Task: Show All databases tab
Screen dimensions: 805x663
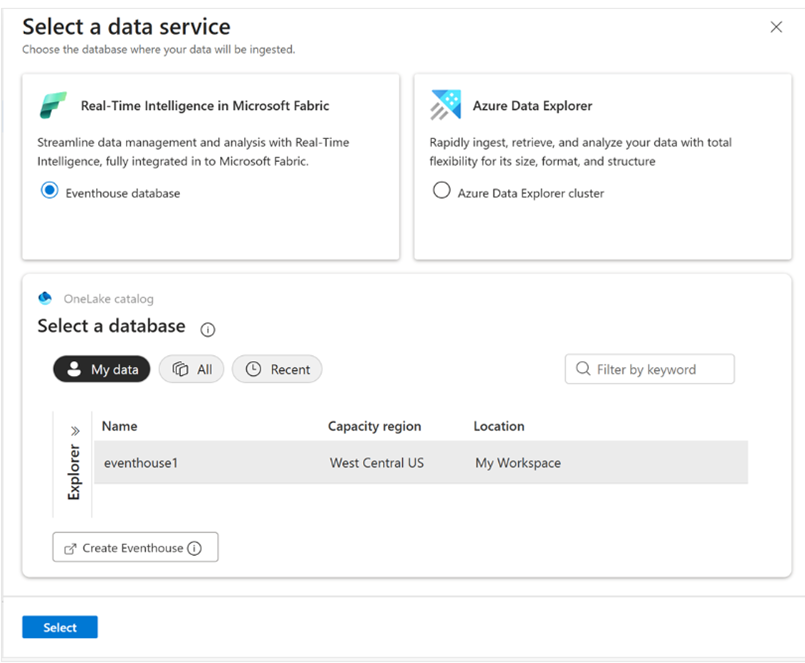Action: (x=192, y=369)
